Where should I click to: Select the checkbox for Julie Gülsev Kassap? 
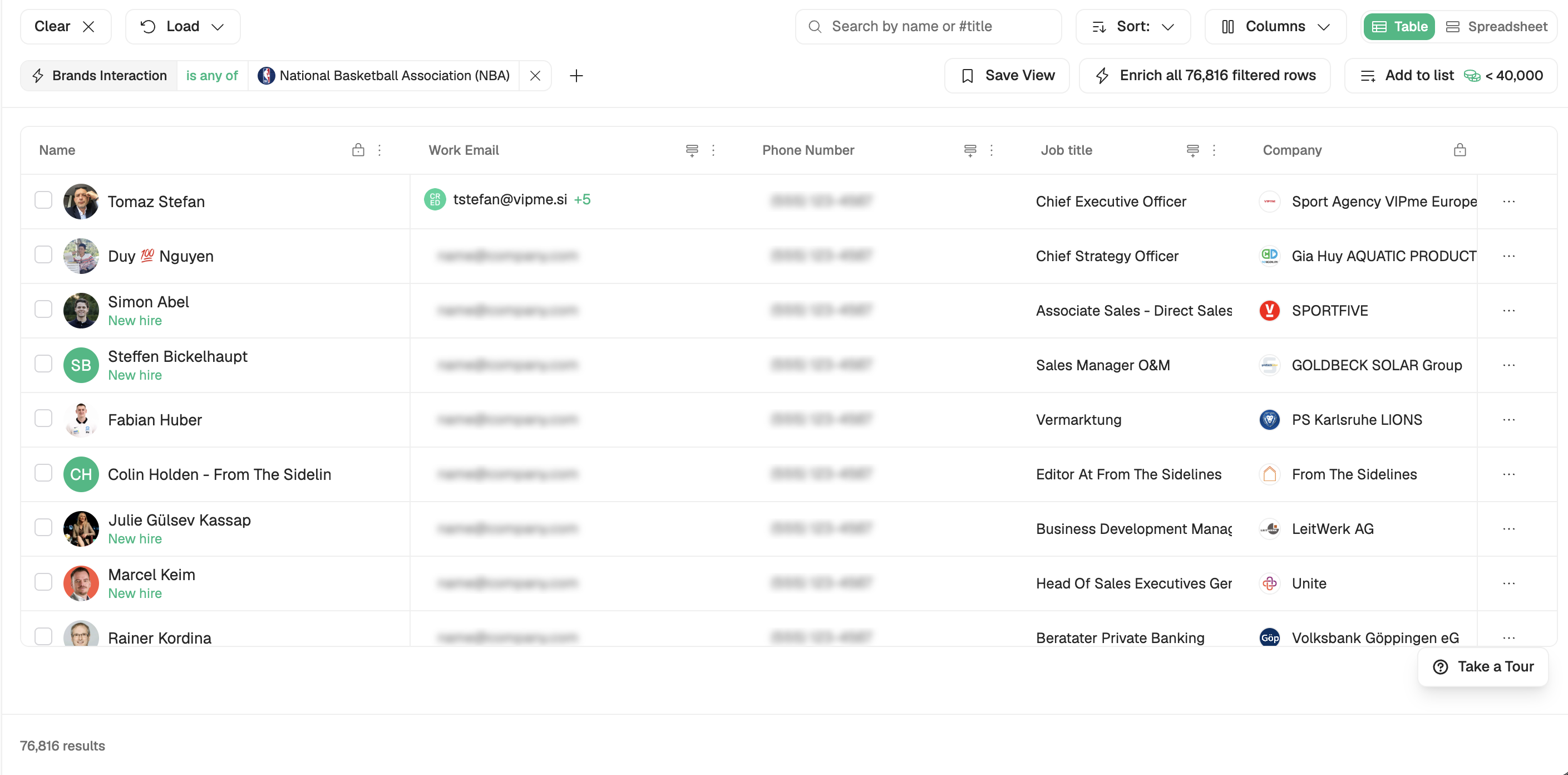tap(43, 527)
